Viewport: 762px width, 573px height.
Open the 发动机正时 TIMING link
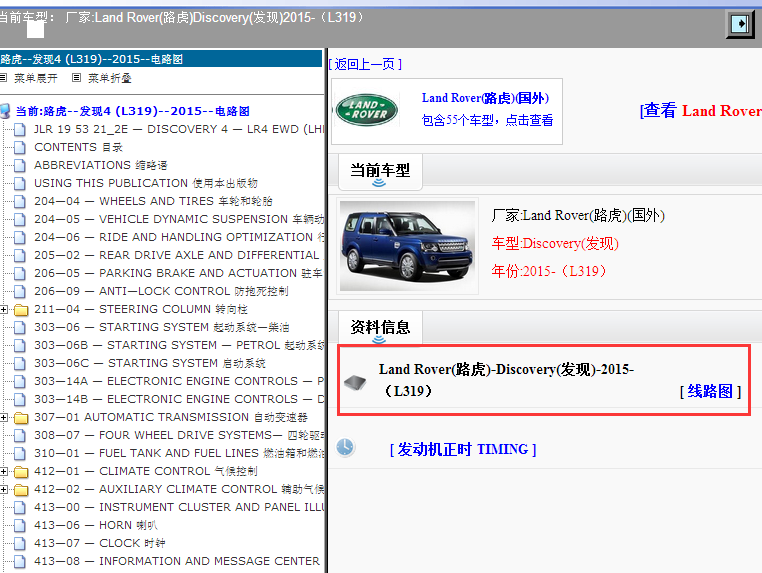(463, 449)
